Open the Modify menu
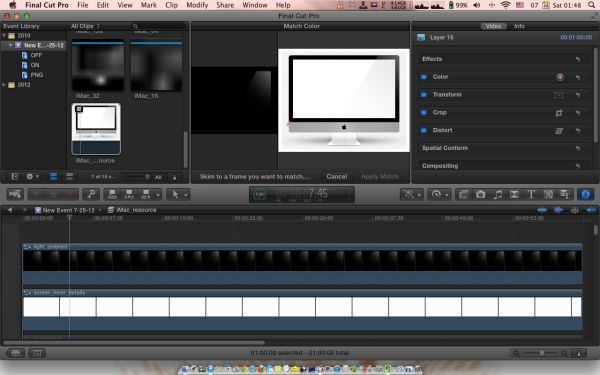The image size is (600, 375). (197, 5)
